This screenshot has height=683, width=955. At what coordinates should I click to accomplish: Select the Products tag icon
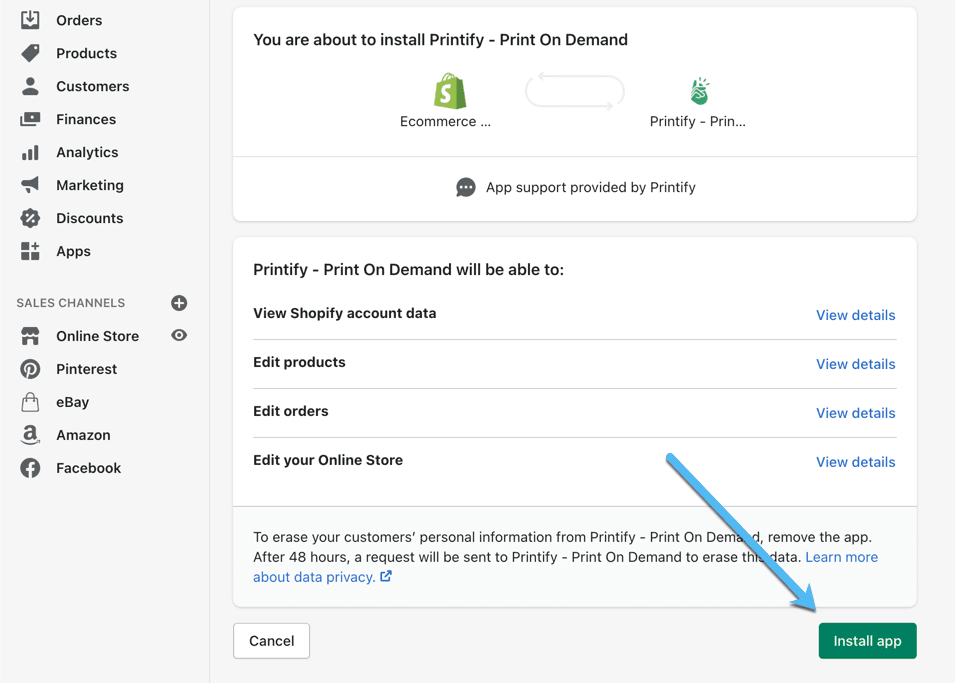tap(30, 53)
